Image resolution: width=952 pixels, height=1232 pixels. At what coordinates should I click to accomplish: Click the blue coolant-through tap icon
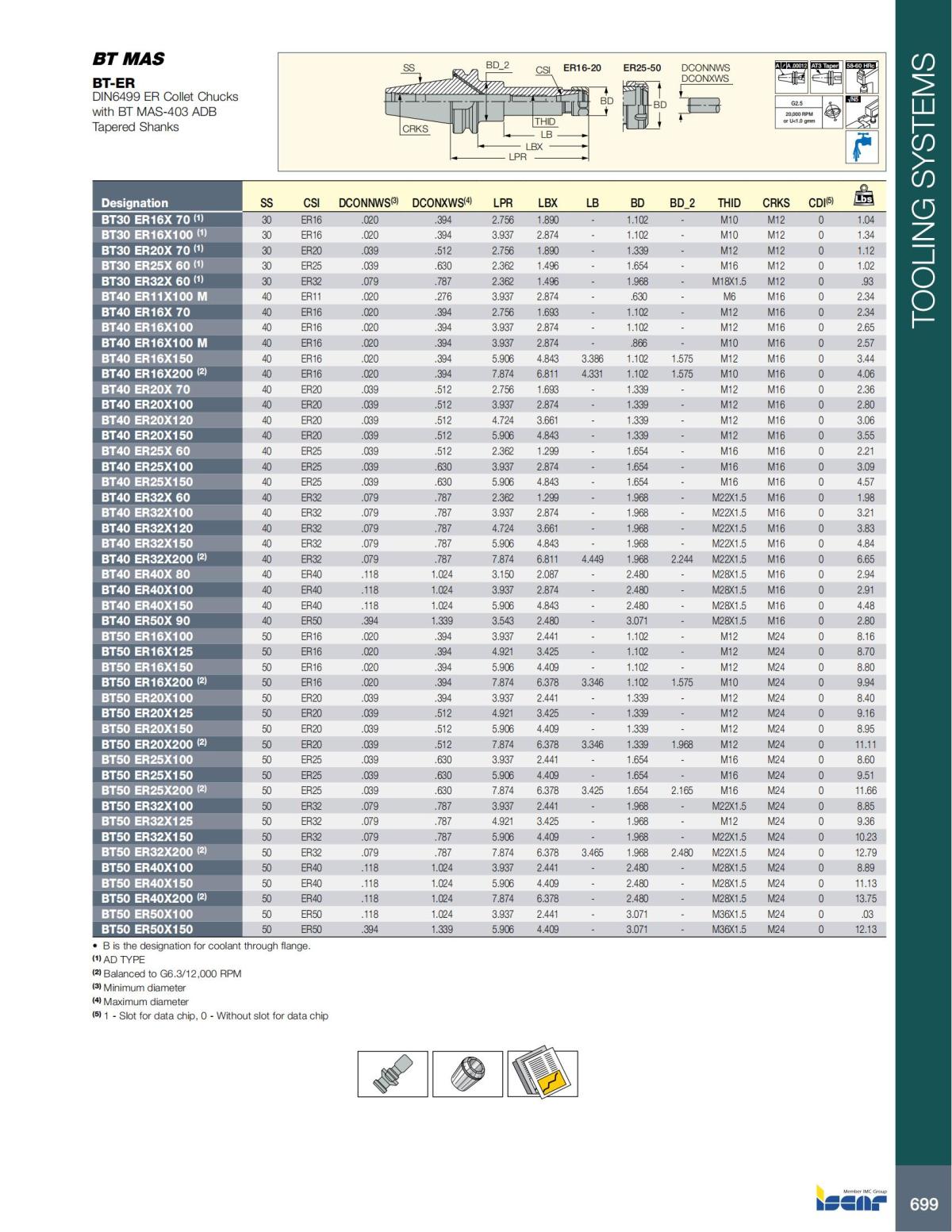pyautogui.click(x=862, y=146)
